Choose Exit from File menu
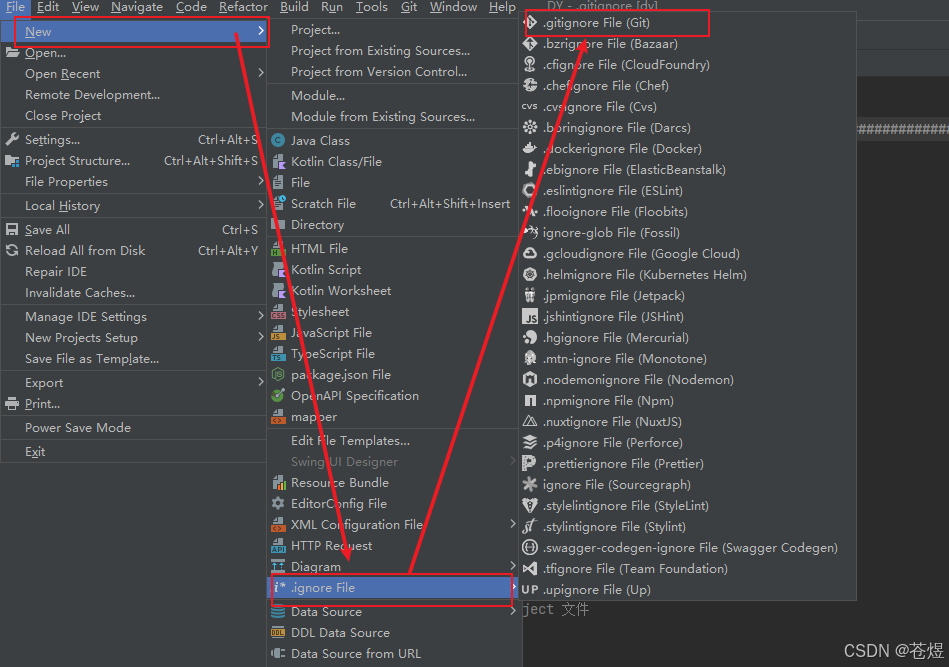This screenshot has height=667, width=949. click(x=133, y=452)
